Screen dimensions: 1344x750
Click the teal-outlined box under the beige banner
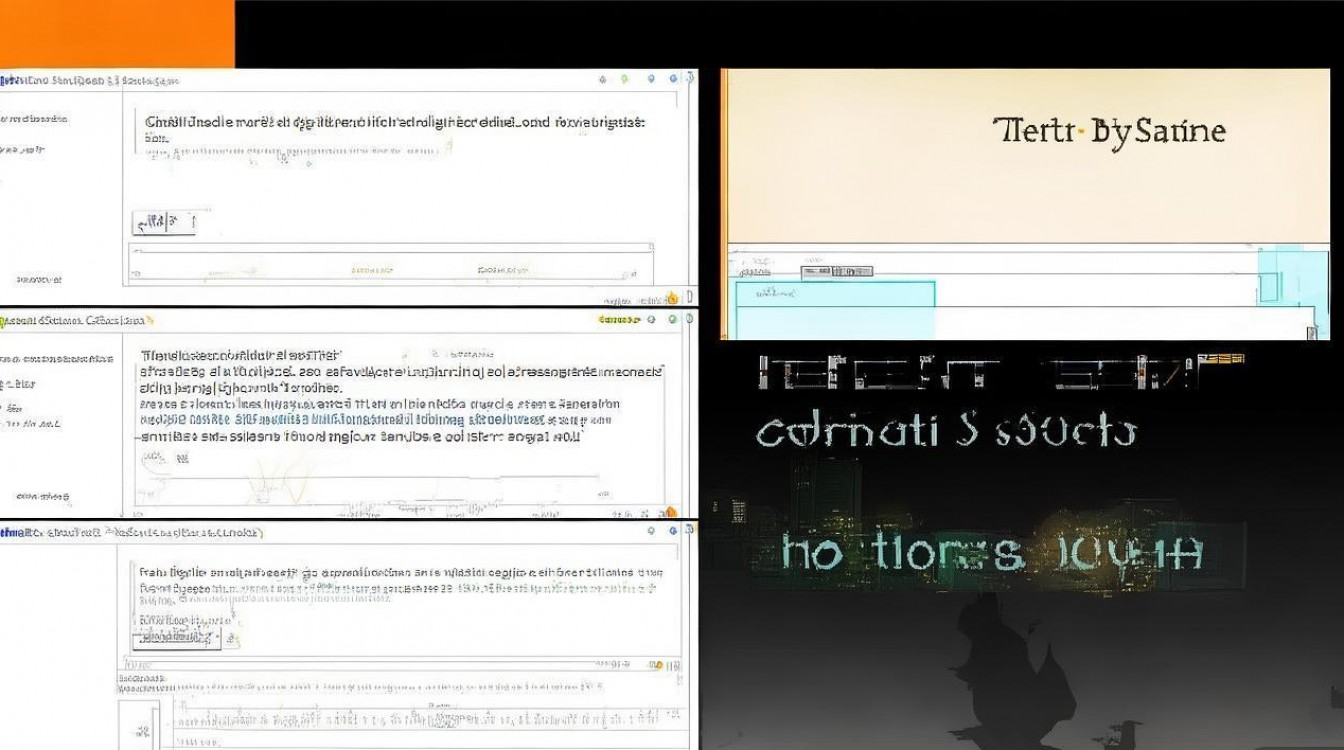click(x=835, y=308)
